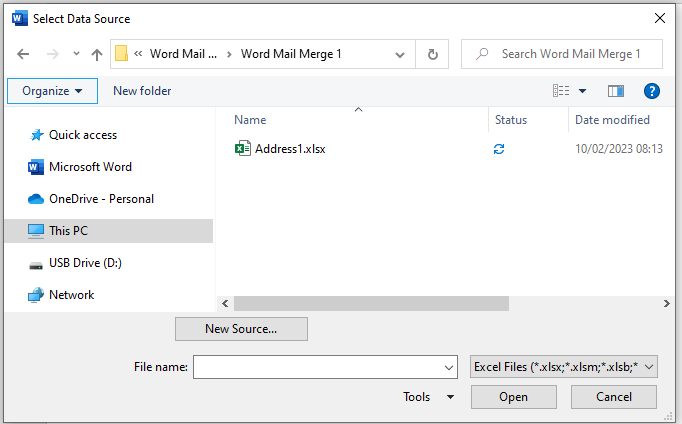Click the USB drive icon
Image resolution: width=682 pixels, height=424 pixels.
[36, 265]
